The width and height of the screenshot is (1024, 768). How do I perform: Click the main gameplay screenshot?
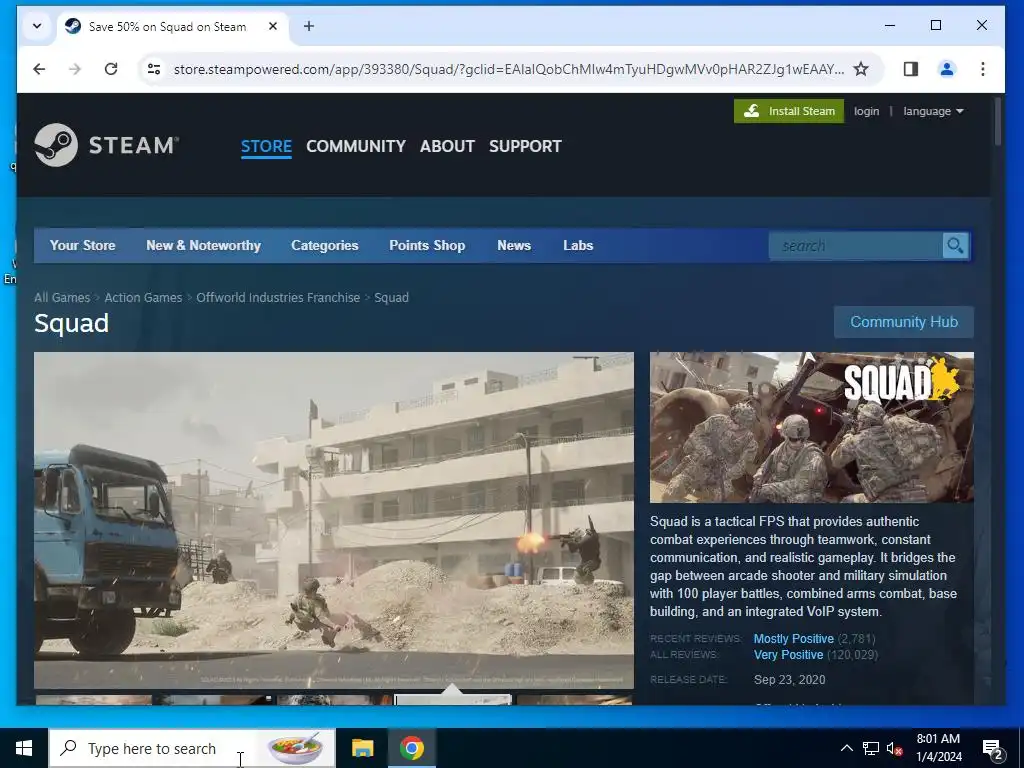click(334, 520)
